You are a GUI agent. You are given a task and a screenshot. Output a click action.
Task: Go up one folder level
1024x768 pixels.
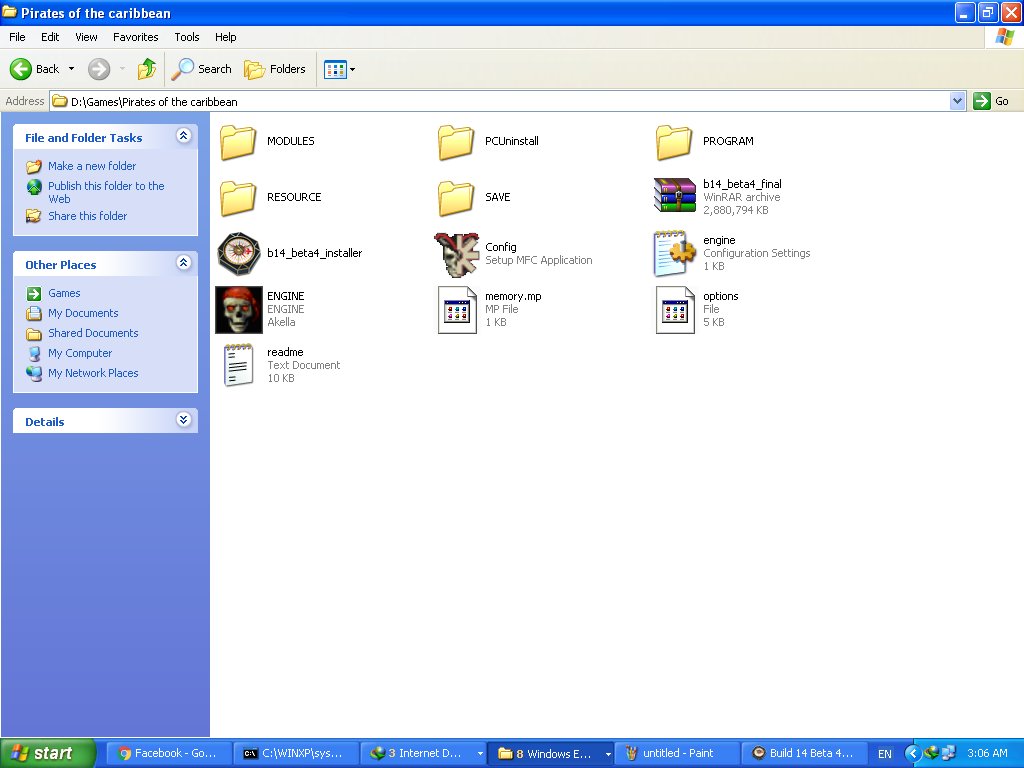146,69
